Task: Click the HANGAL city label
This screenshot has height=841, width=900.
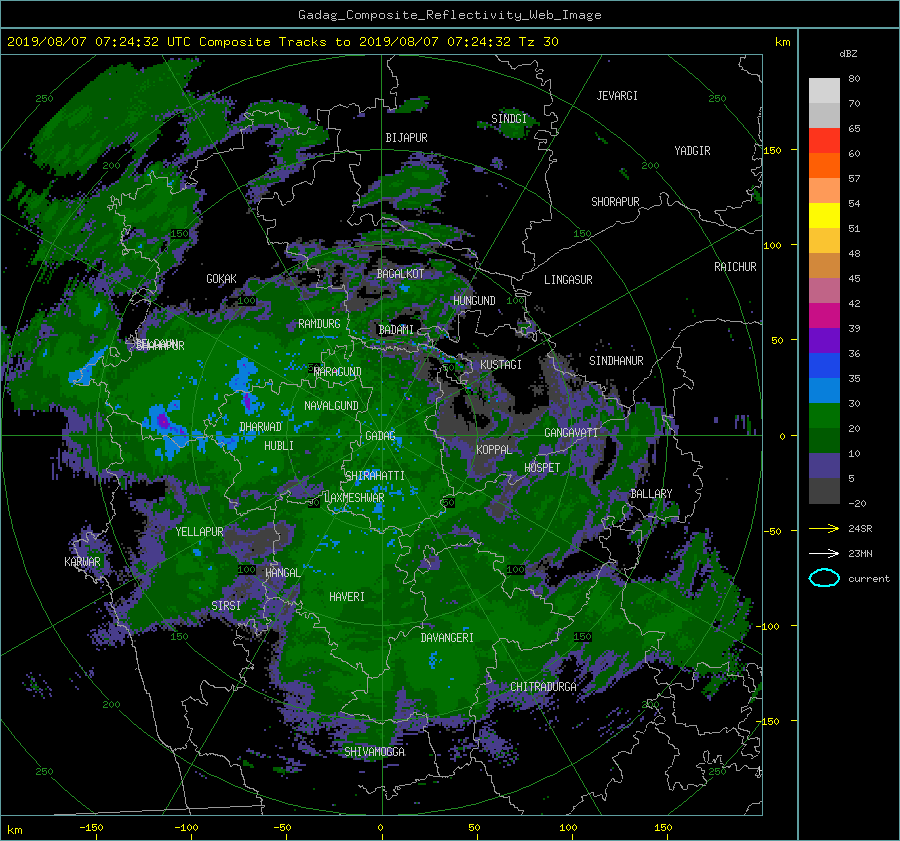Action: point(282,573)
